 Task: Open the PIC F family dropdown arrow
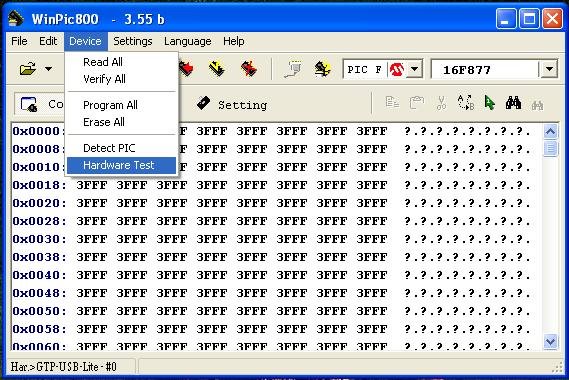coord(414,69)
